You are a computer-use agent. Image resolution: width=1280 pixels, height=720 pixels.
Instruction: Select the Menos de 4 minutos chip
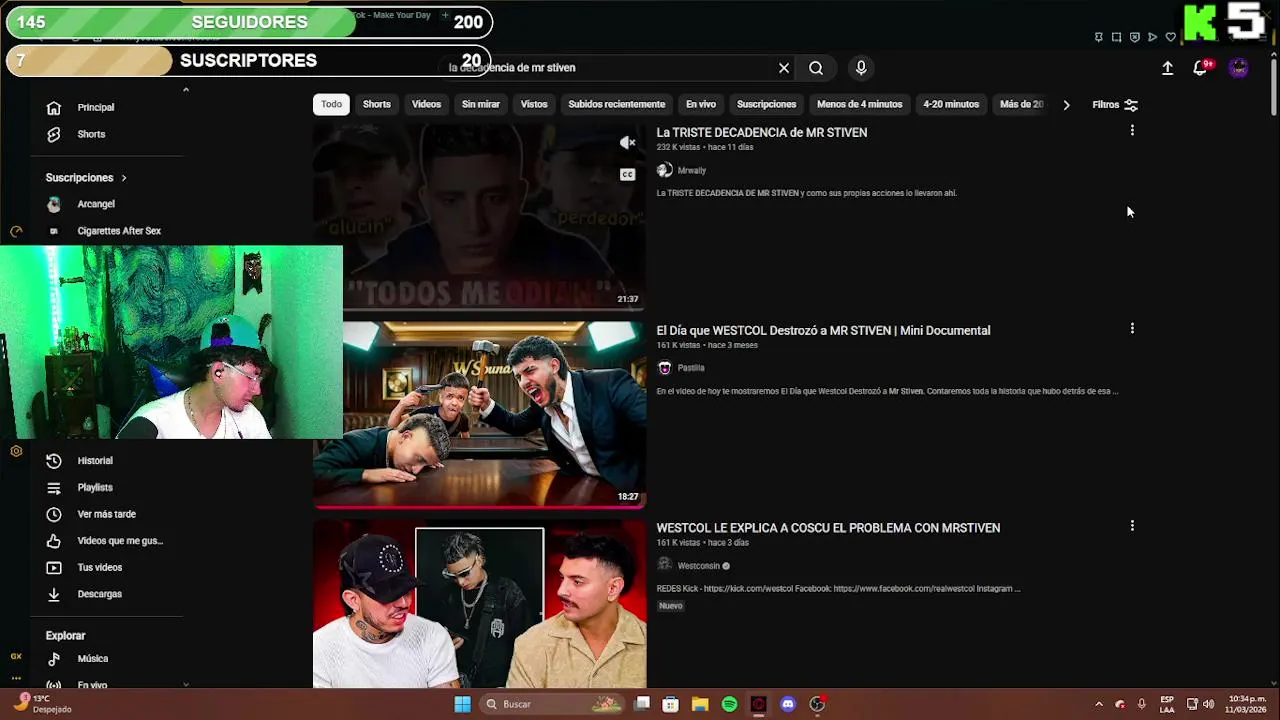click(860, 104)
